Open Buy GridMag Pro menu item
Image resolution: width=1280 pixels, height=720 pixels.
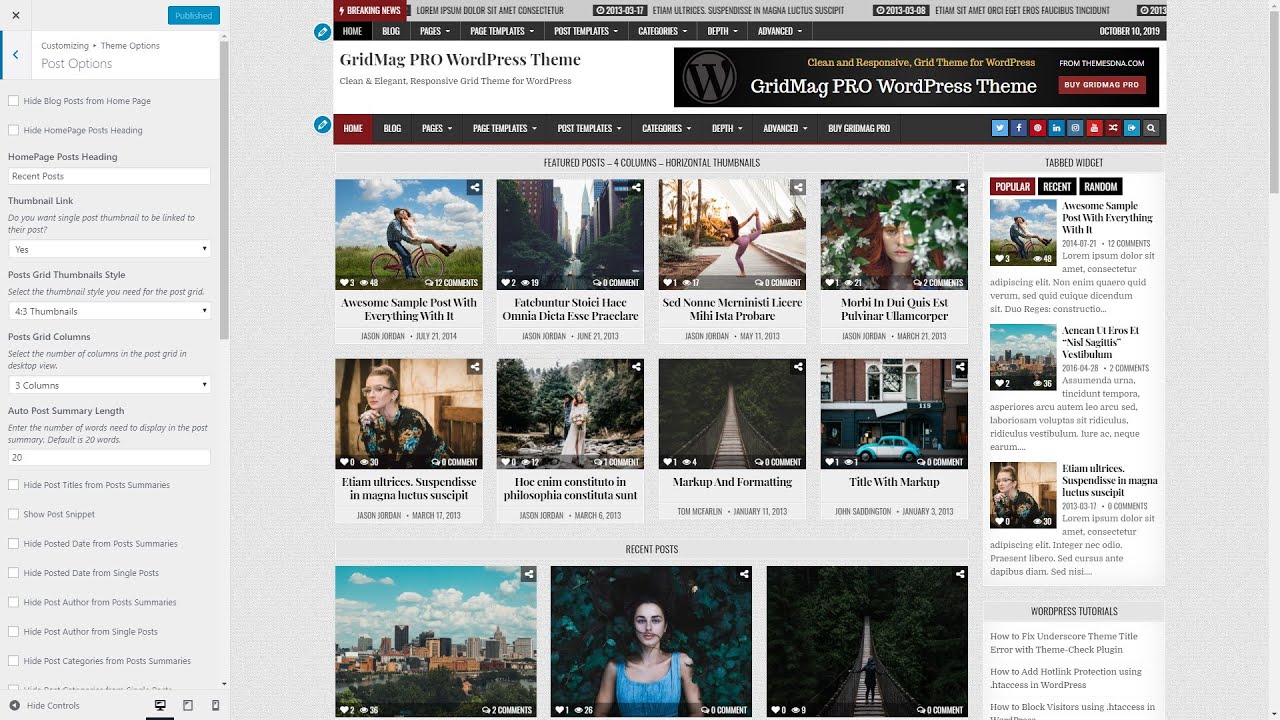click(859, 128)
